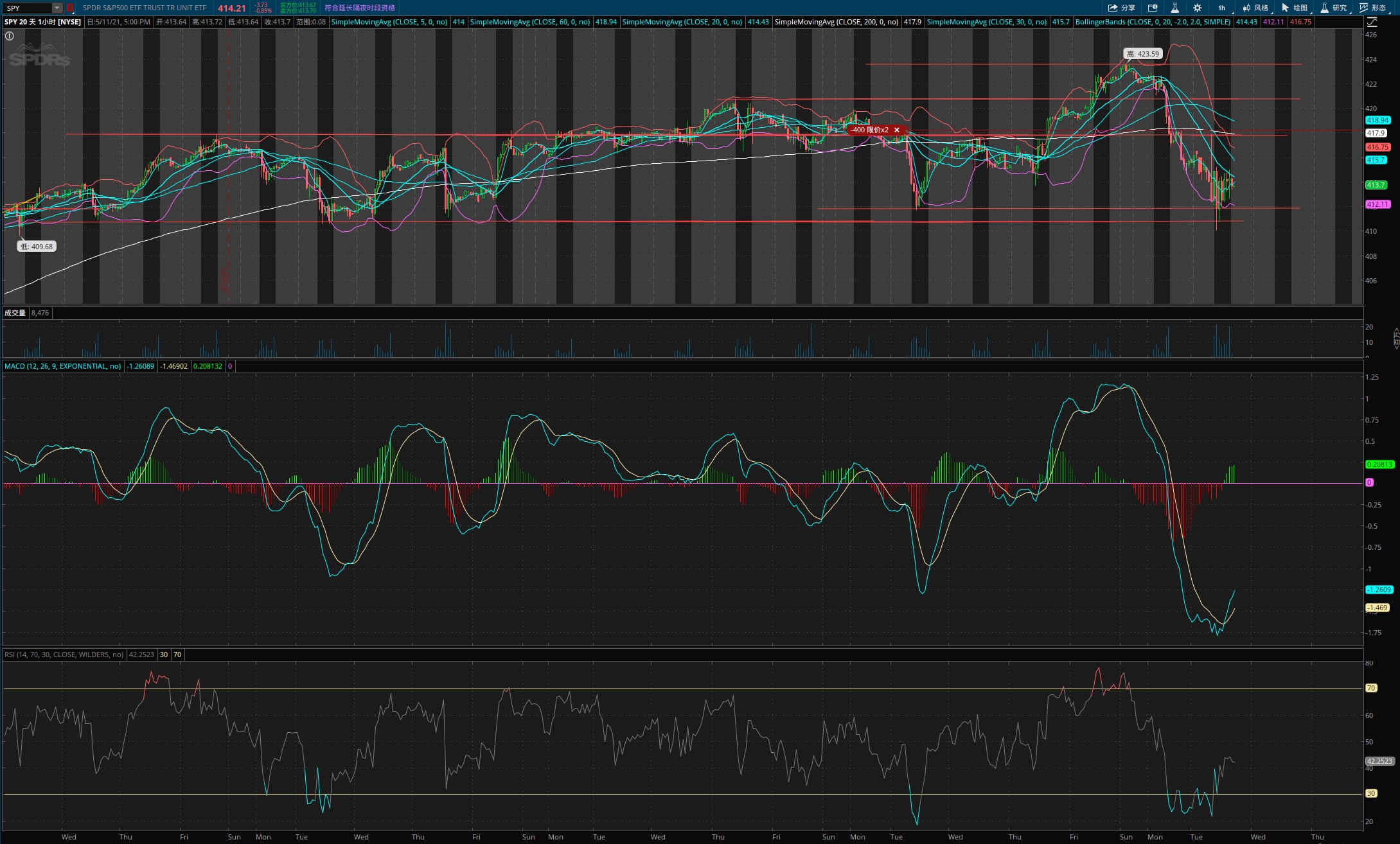1400x844 pixels.
Task: Click the 418.94 cyan price axis tag
Action: (x=1378, y=120)
